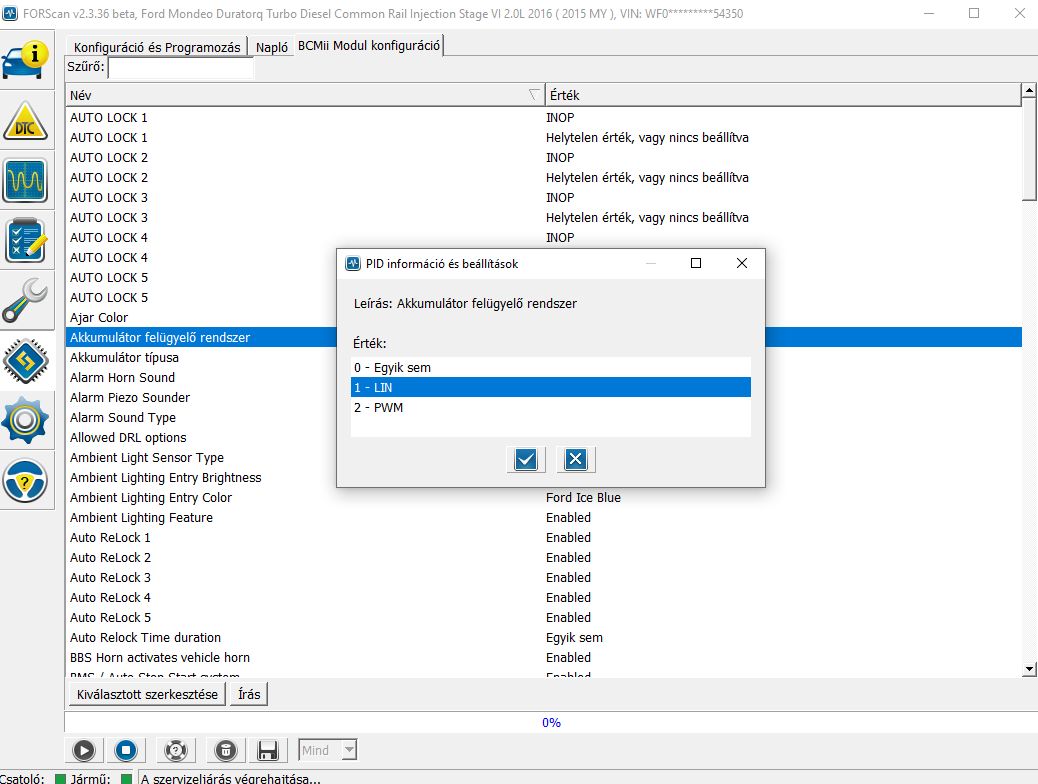The width and height of the screenshot is (1038, 784).
Task: Open the DTC fault codes section
Action: (x=26, y=121)
